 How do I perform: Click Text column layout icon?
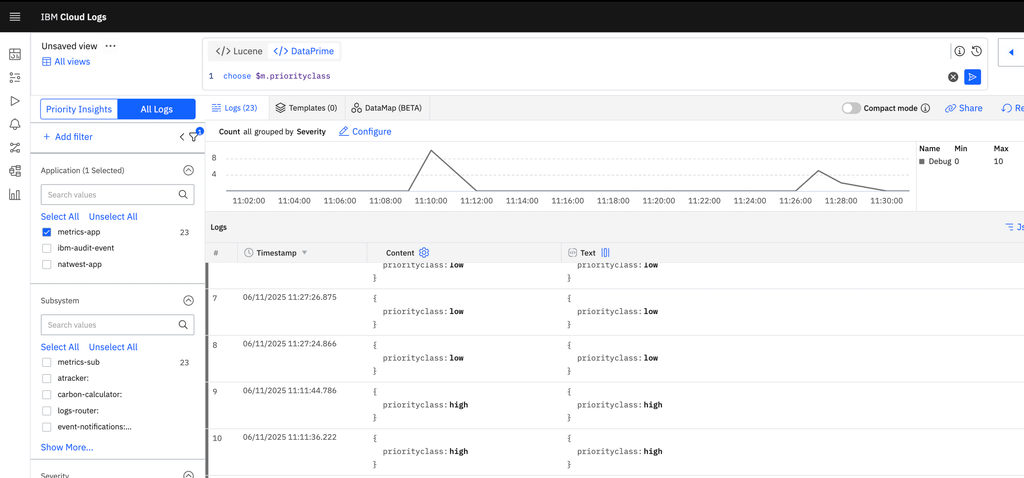point(605,253)
